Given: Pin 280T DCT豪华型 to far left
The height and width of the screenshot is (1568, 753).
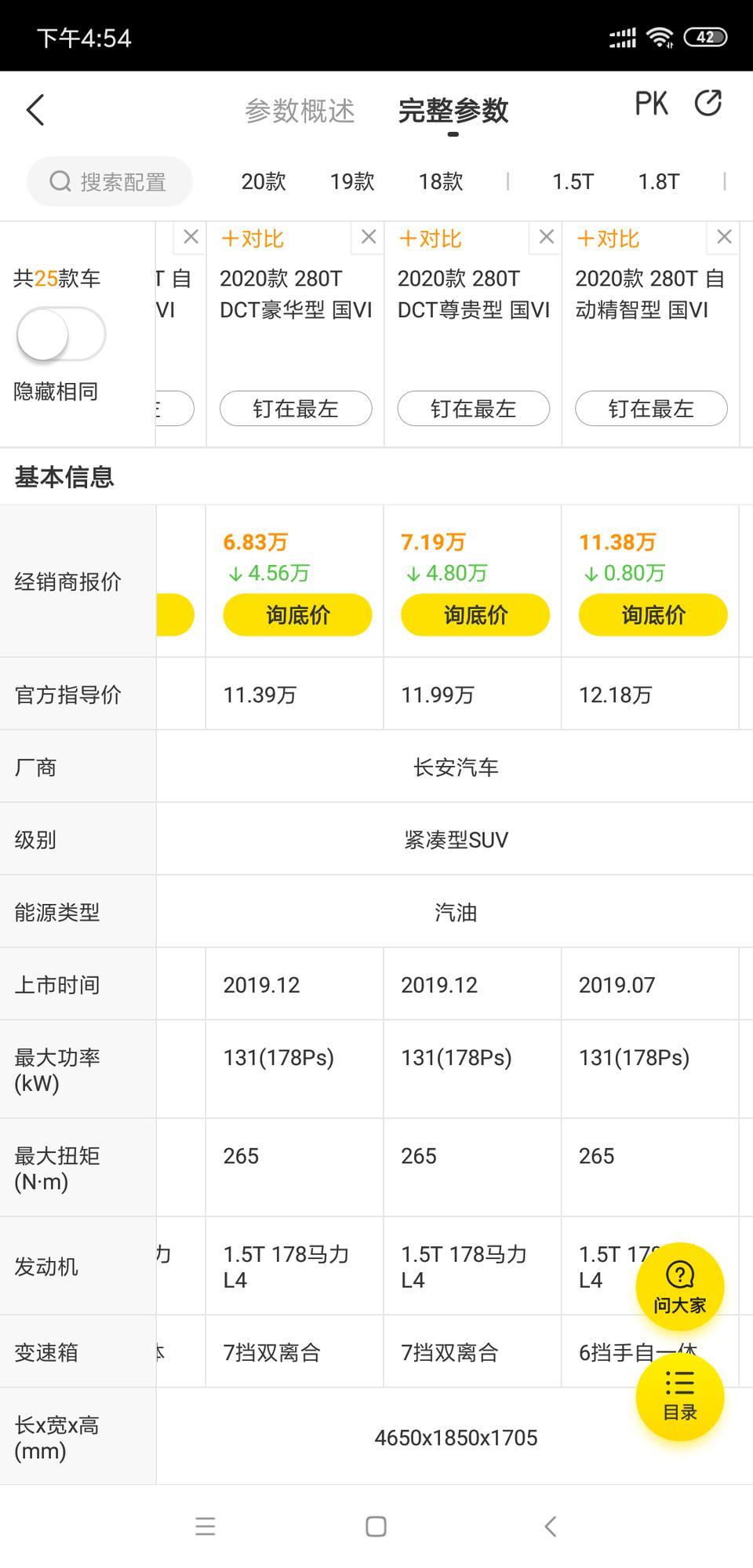Looking at the screenshot, I should pyautogui.click(x=296, y=408).
